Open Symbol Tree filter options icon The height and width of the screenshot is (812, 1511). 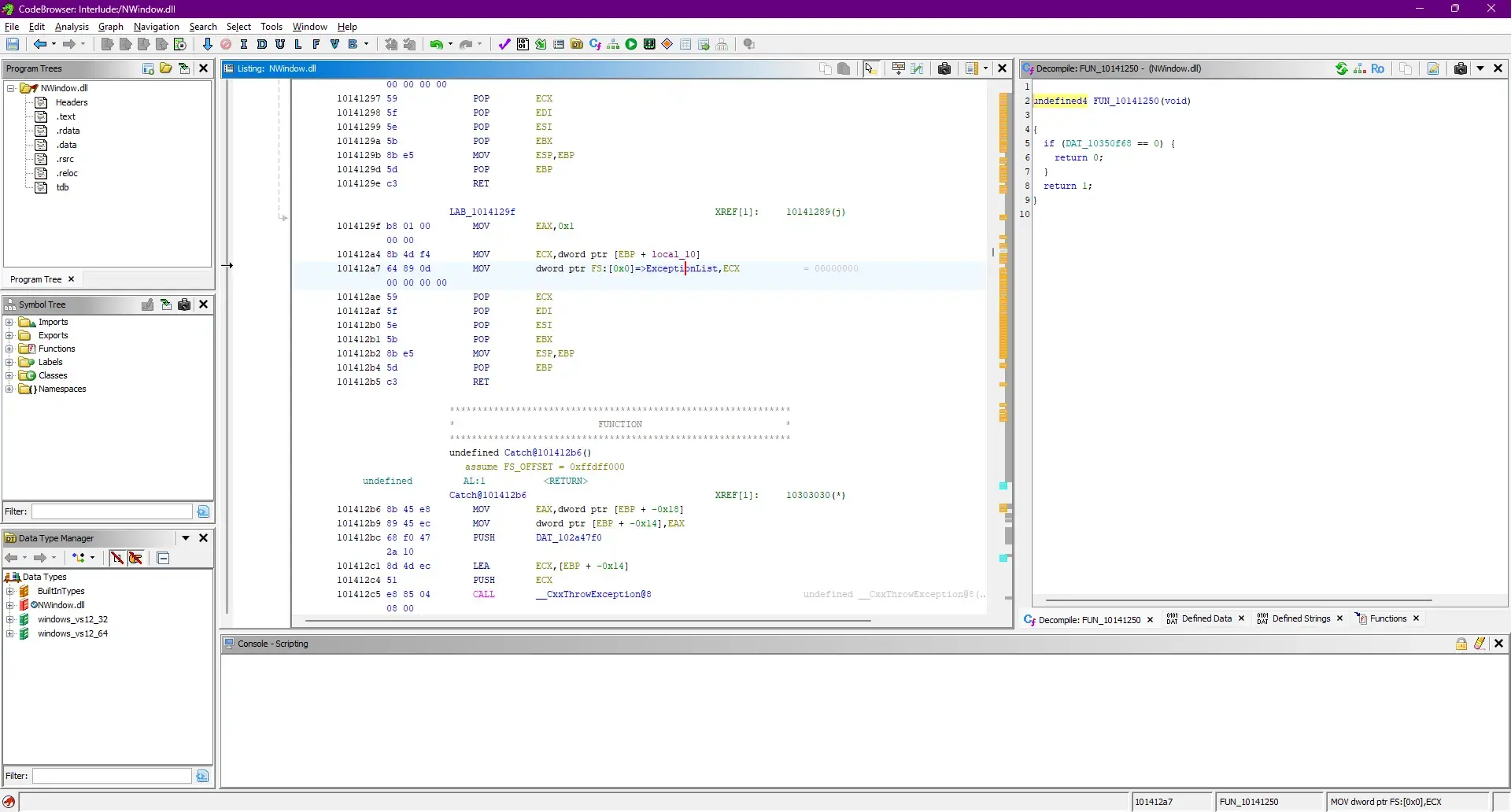tap(203, 511)
